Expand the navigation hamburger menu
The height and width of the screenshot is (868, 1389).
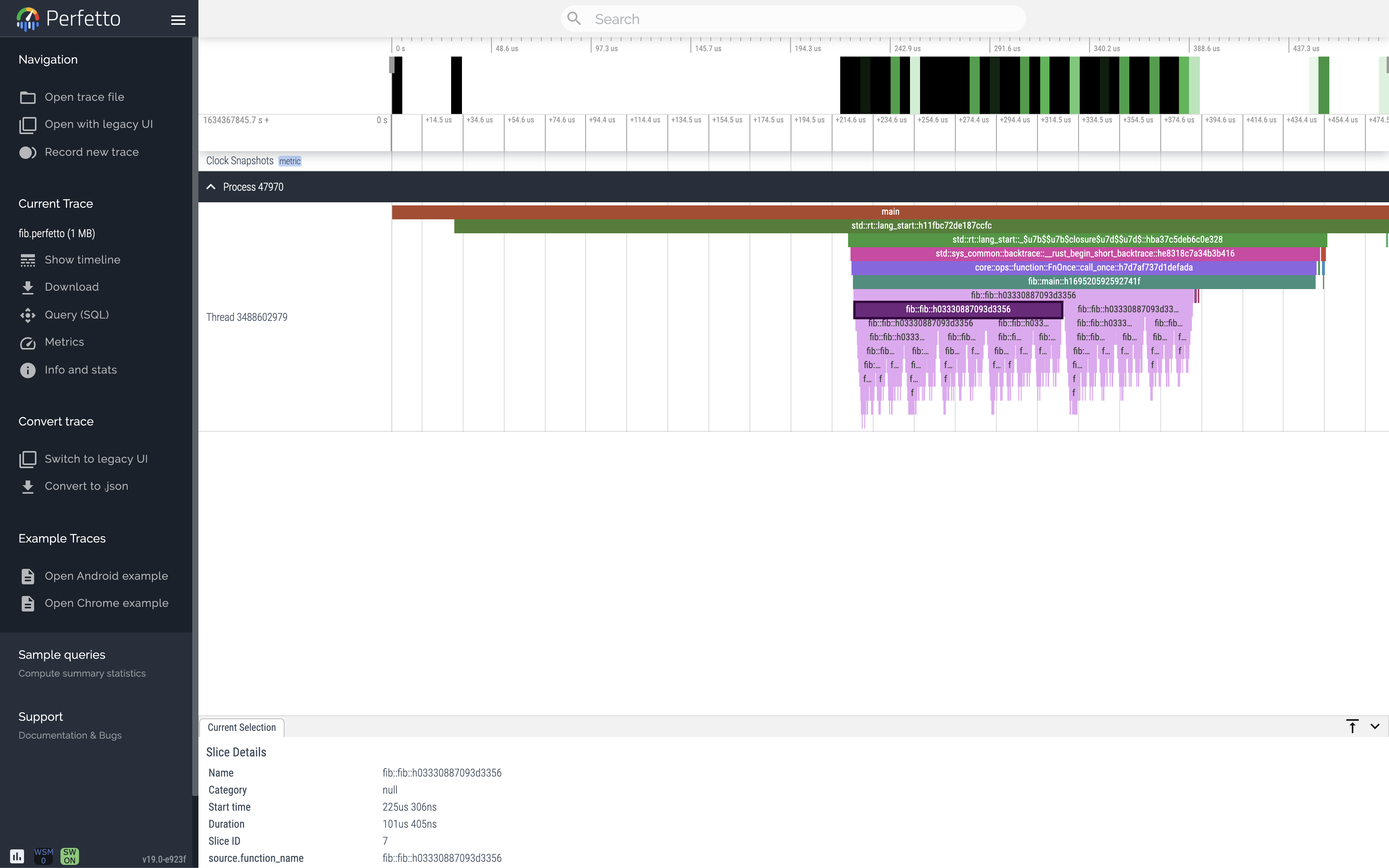pos(177,18)
